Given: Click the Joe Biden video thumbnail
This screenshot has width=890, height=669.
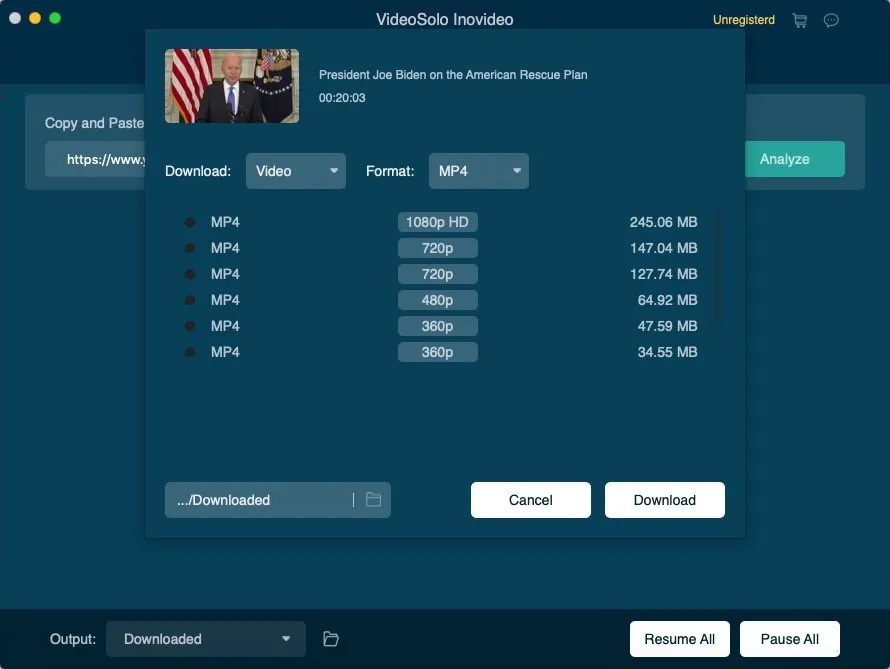Looking at the screenshot, I should pyautogui.click(x=231, y=86).
